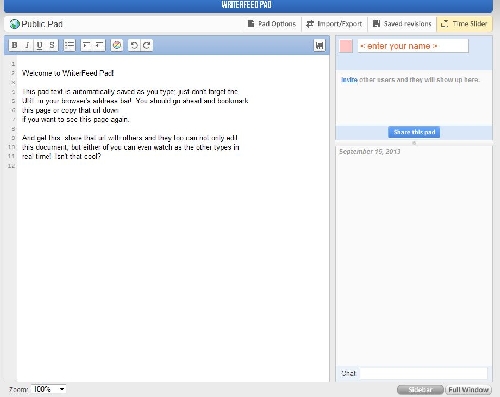500x397 pixels.
Task: Click the Share this pad button
Action: pyautogui.click(x=414, y=132)
